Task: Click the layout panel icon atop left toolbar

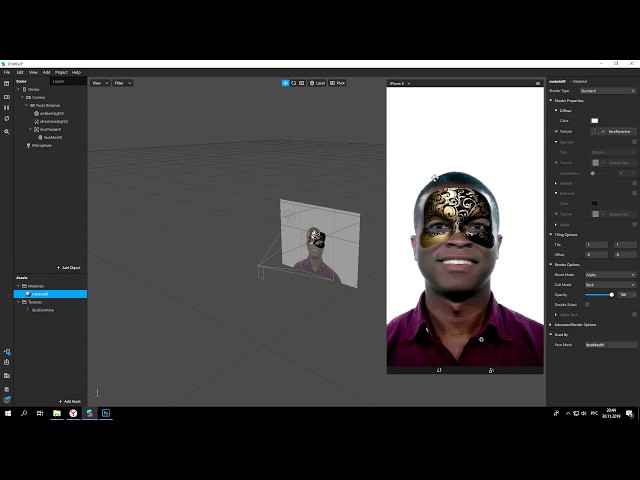Action: [x=7, y=83]
